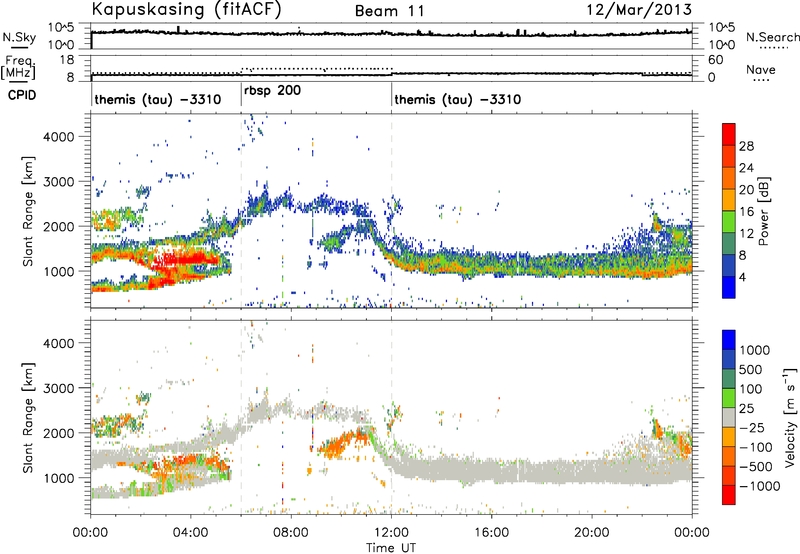
Task: Click Slant Range [km] label of power panel
Action: click(28, 211)
